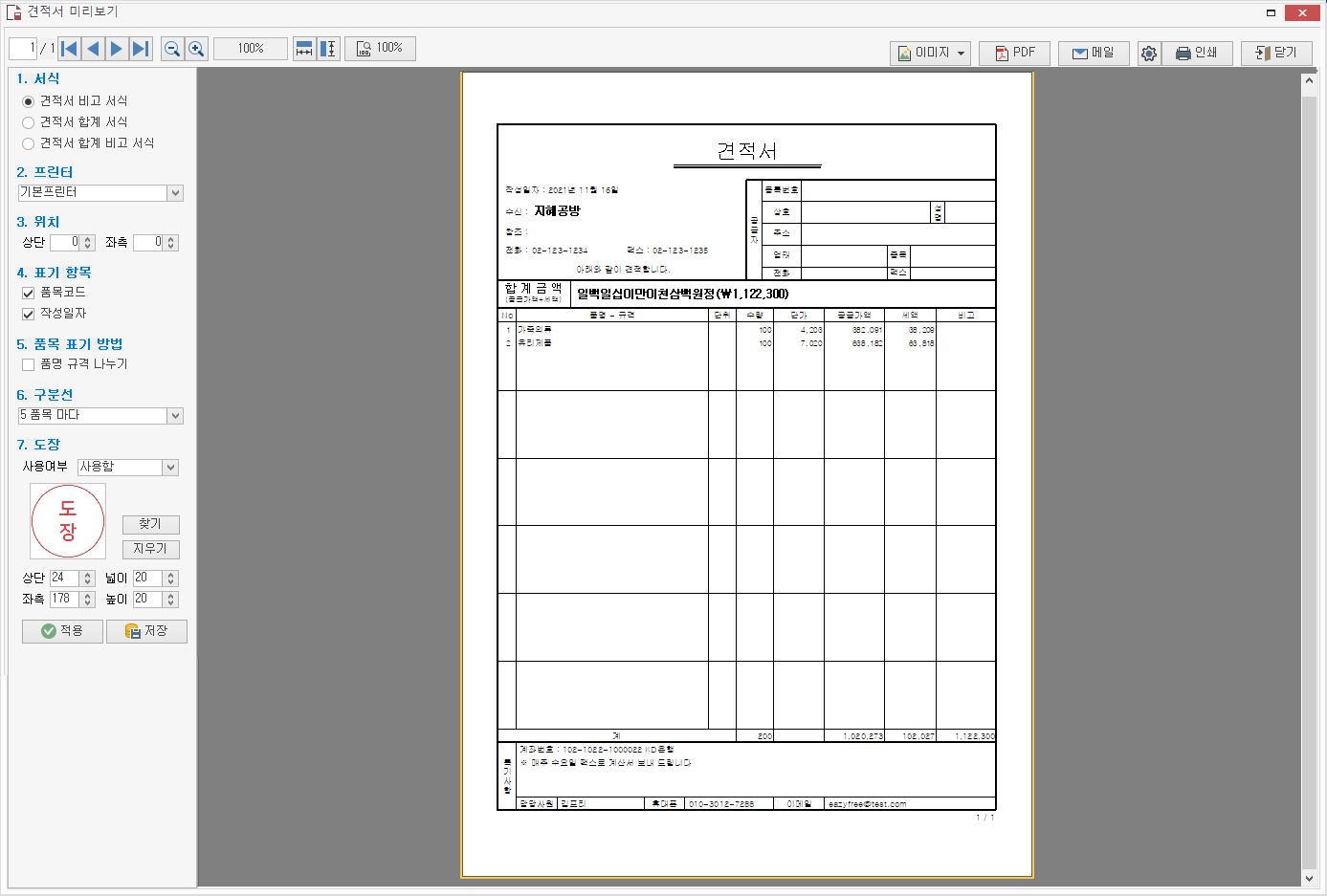Viewport: 1327px width, 896px height.
Task: Expand the 5 품목 마다 divider dropdown
Action: click(100, 415)
